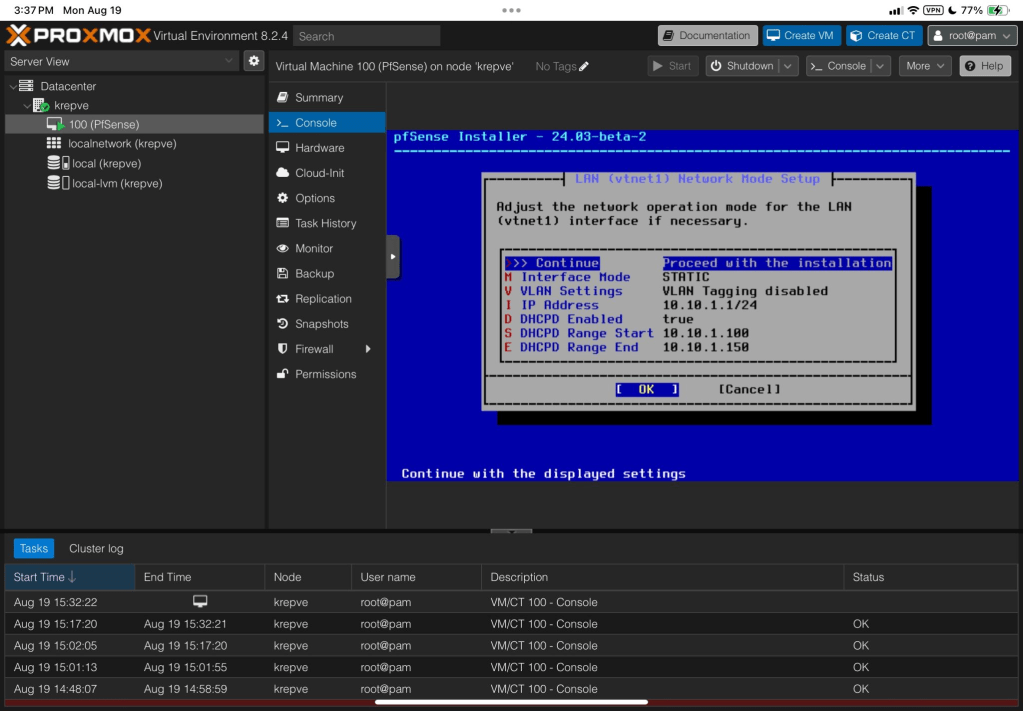Open the root@pam user menu
Screen dimensions: 1023x711
[x=972, y=36]
